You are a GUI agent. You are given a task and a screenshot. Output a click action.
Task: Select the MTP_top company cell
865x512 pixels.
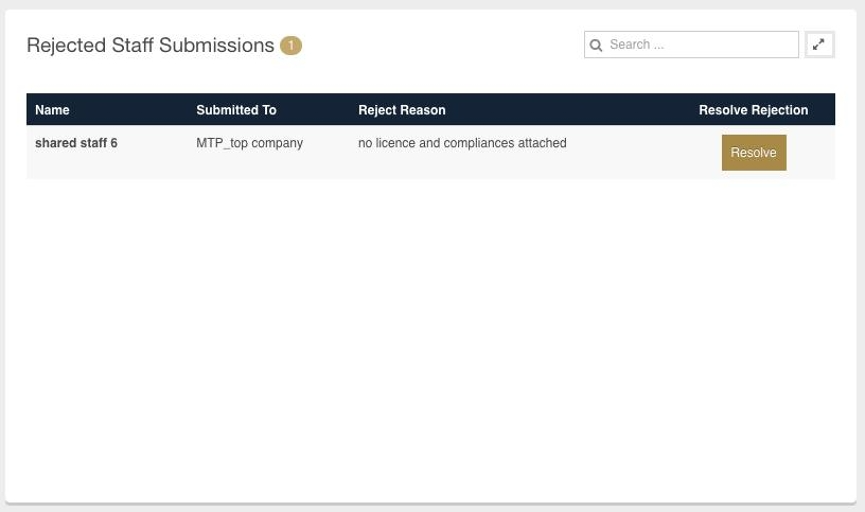click(249, 143)
